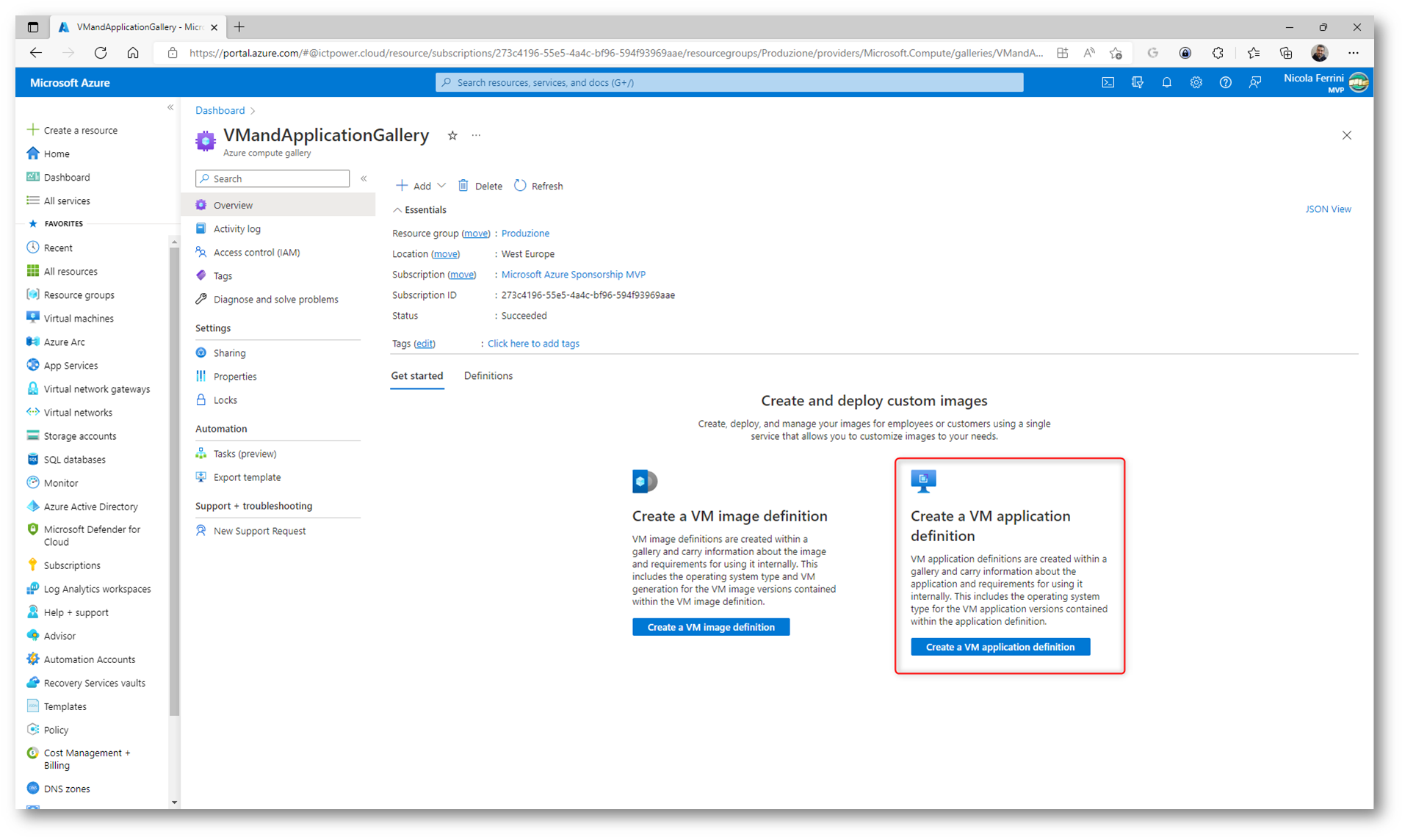This screenshot has height=840, width=1405.
Task: Open a new browser tab
Action: tap(239, 27)
